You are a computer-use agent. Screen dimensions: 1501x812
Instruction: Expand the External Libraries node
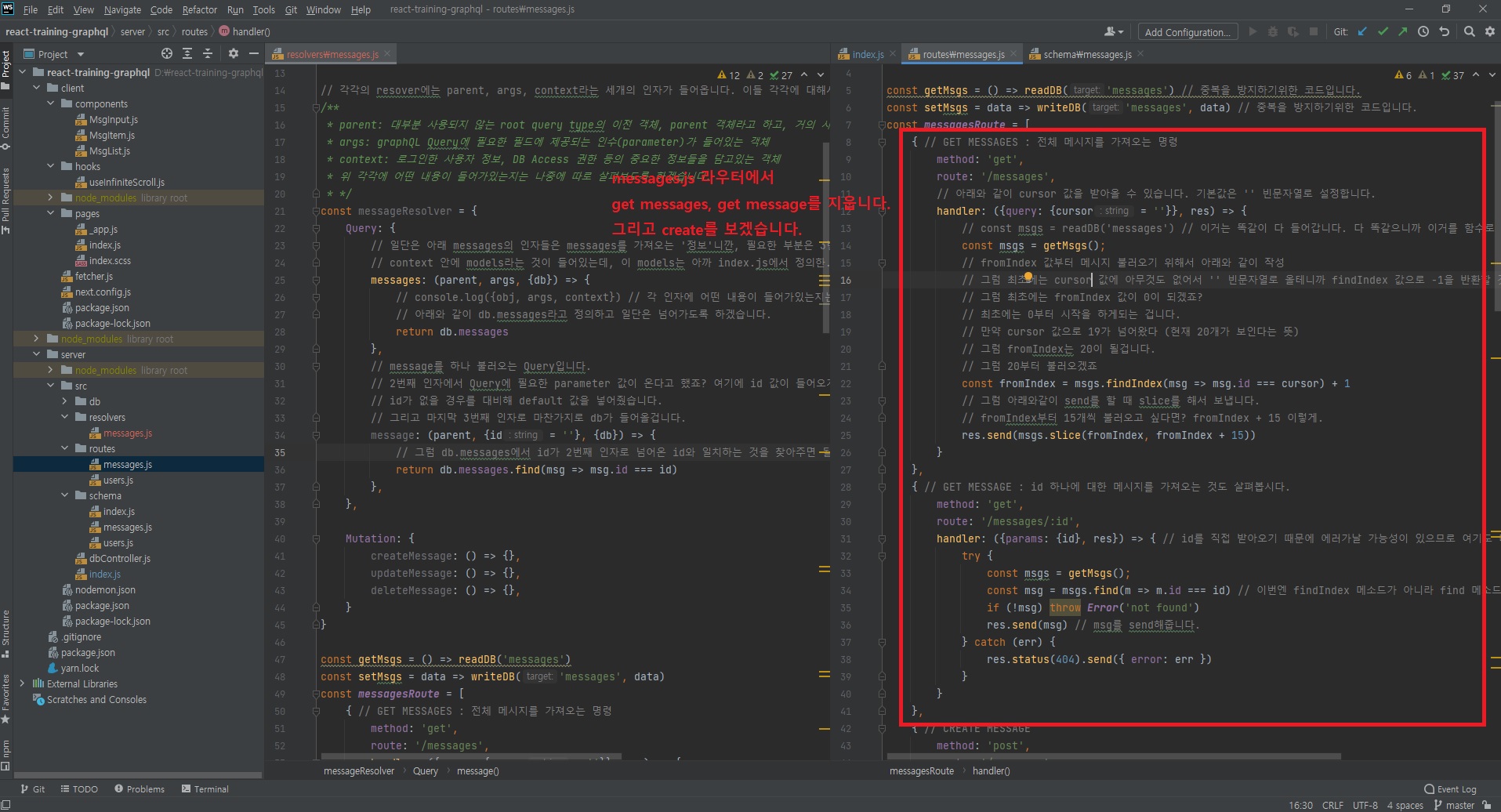click(x=22, y=684)
